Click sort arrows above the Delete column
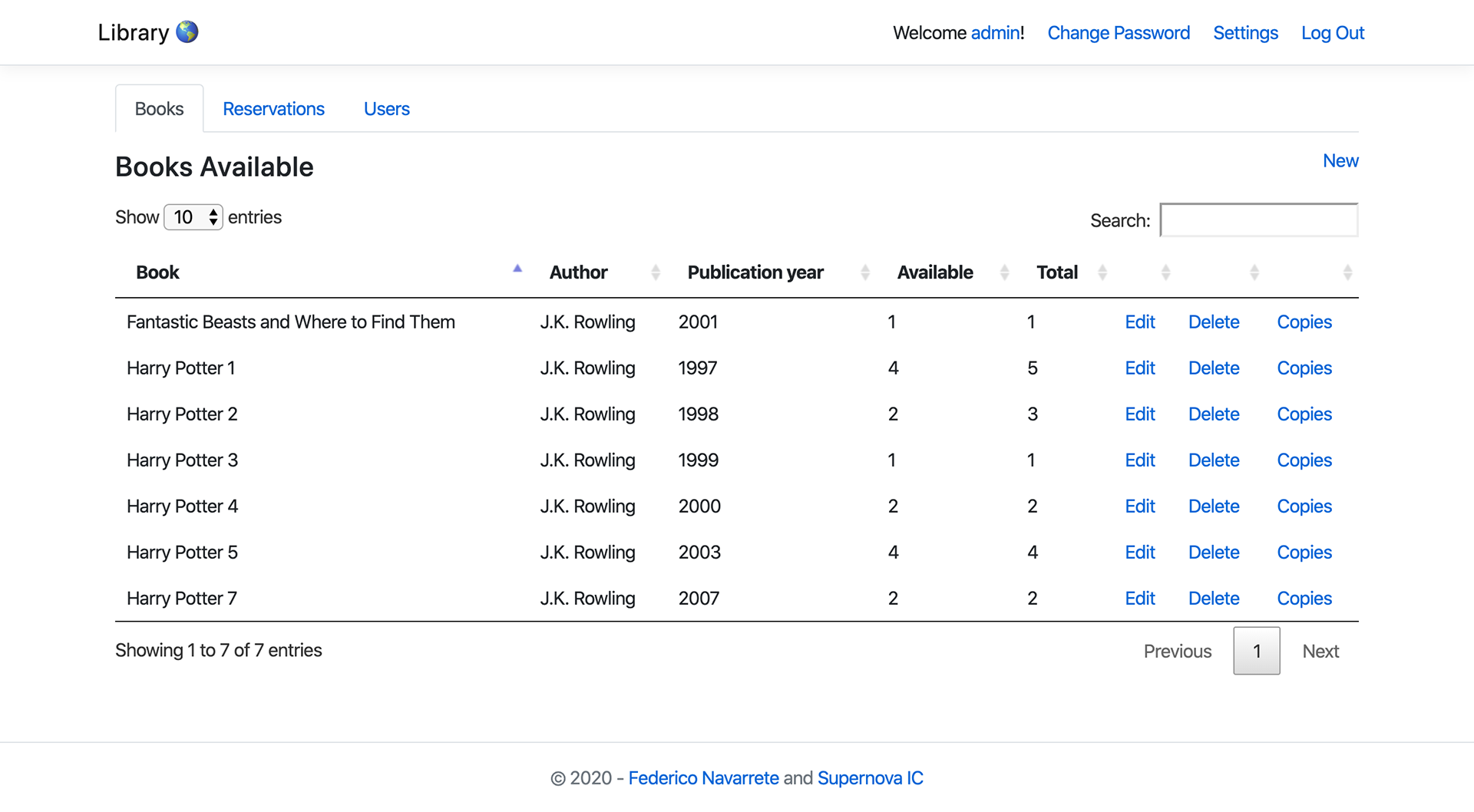 click(1254, 272)
